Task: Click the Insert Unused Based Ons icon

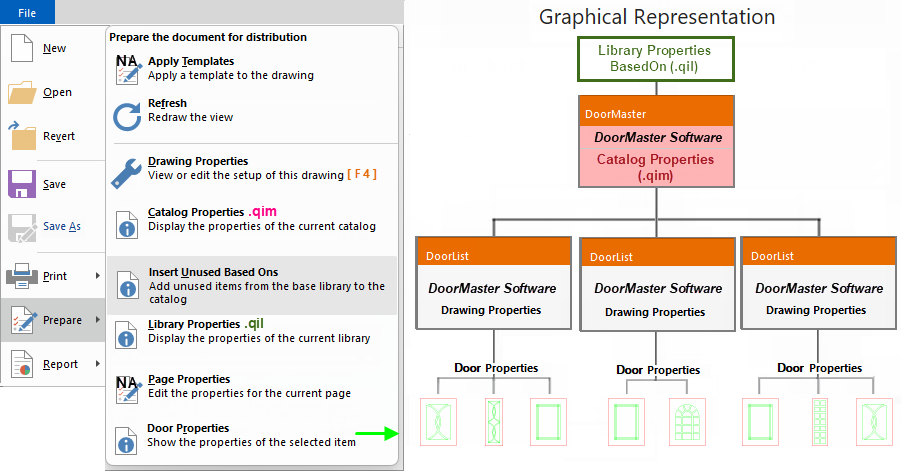Action: [x=127, y=285]
